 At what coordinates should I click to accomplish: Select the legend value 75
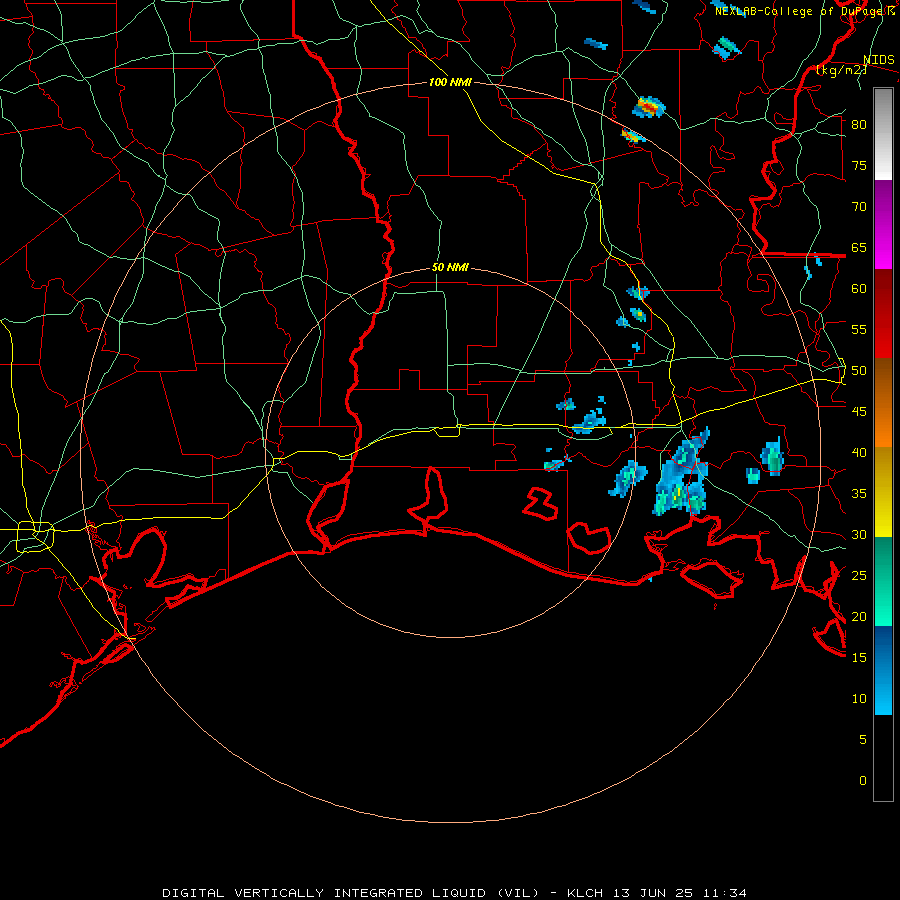tap(859, 165)
